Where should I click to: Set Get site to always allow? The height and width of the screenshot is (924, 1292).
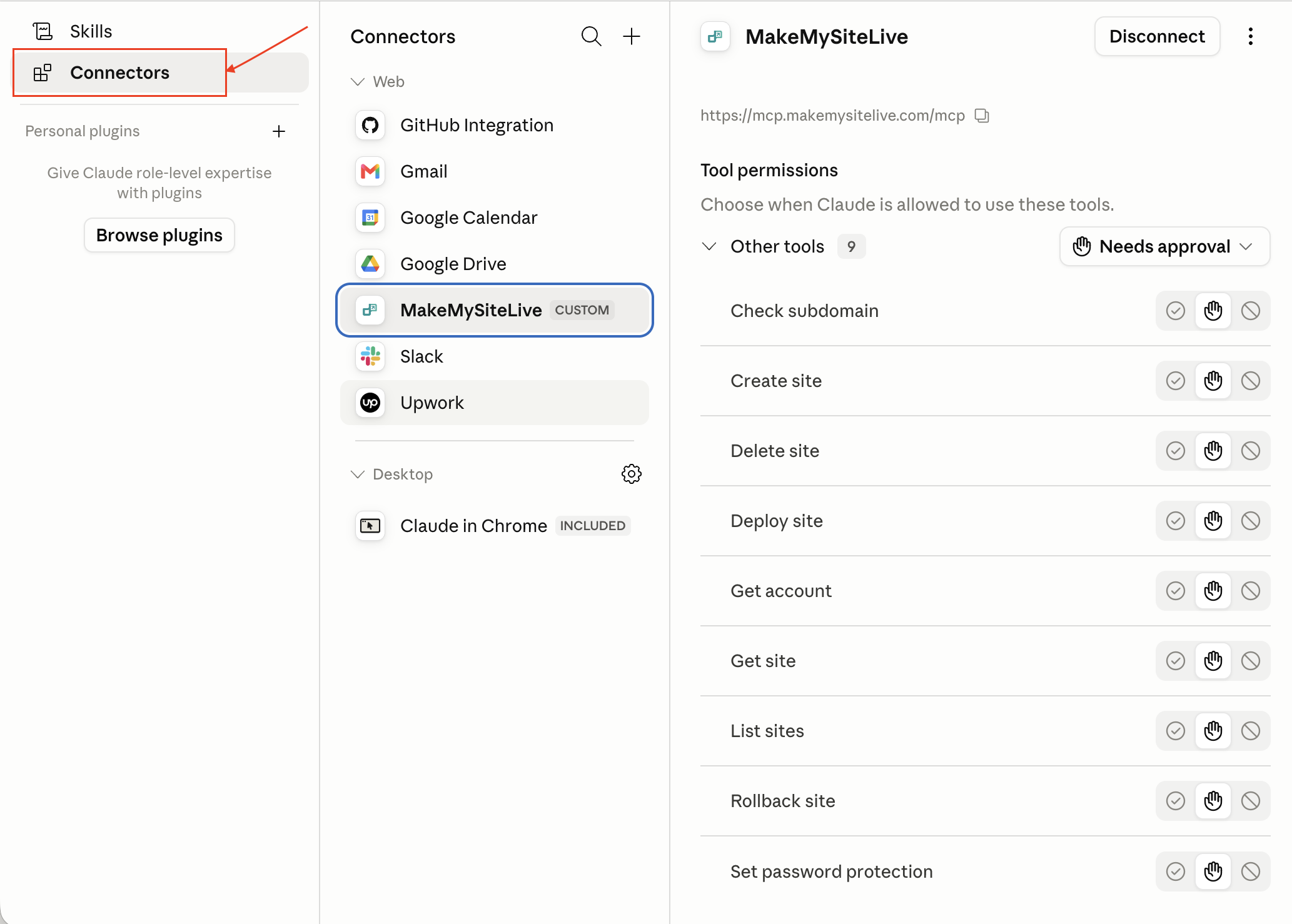coord(1176,661)
